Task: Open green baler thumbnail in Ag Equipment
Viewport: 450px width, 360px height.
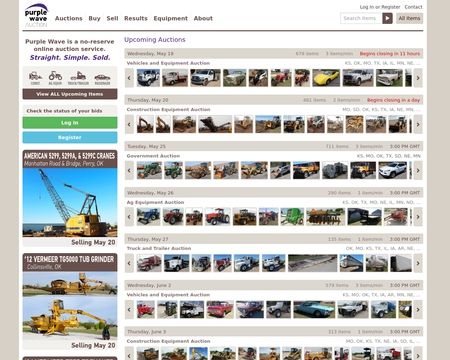Action: [292, 217]
